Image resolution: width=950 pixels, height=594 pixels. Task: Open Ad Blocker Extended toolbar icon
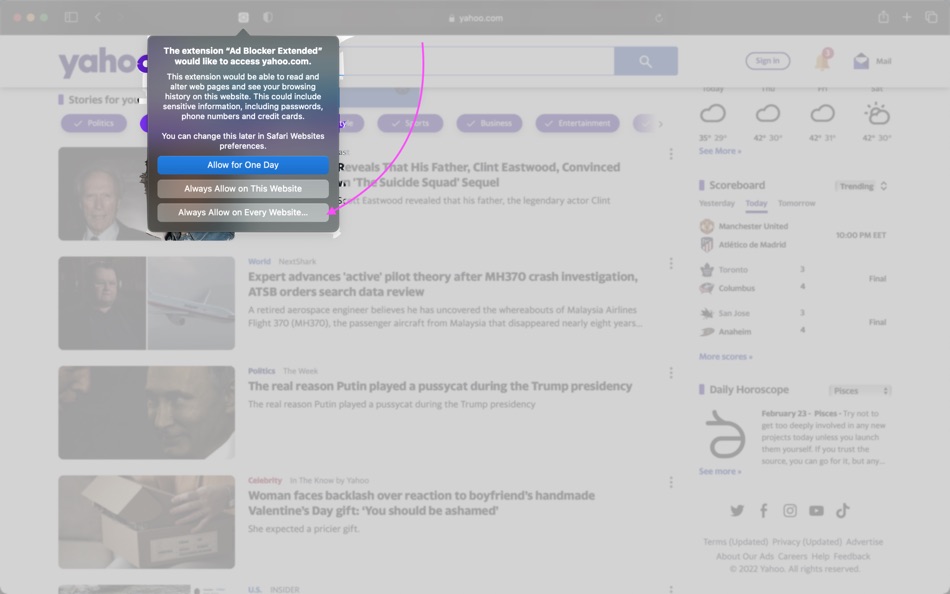pos(244,18)
